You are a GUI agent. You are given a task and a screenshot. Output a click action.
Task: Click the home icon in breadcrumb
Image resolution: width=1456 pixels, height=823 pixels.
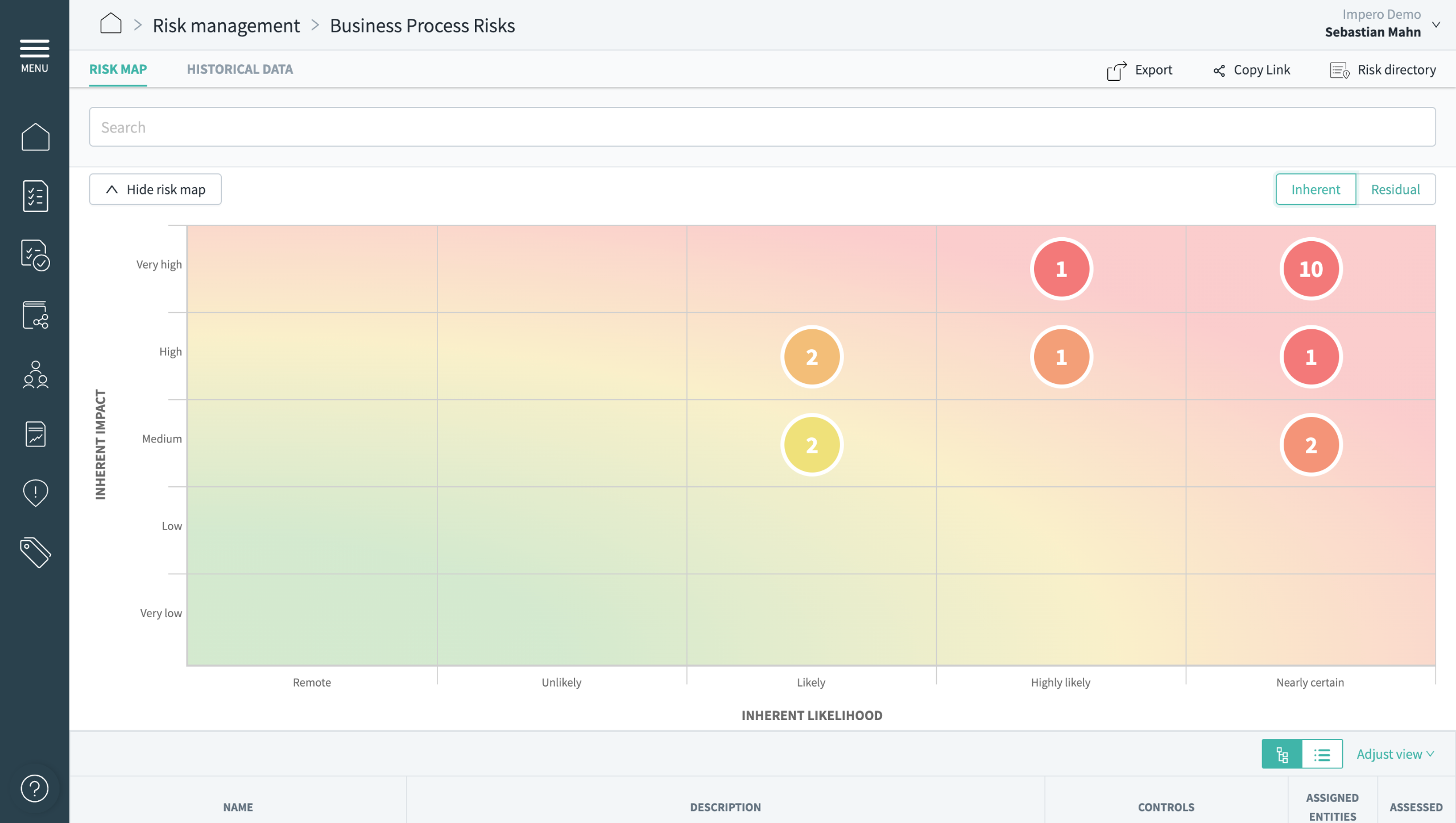point(111,24)
